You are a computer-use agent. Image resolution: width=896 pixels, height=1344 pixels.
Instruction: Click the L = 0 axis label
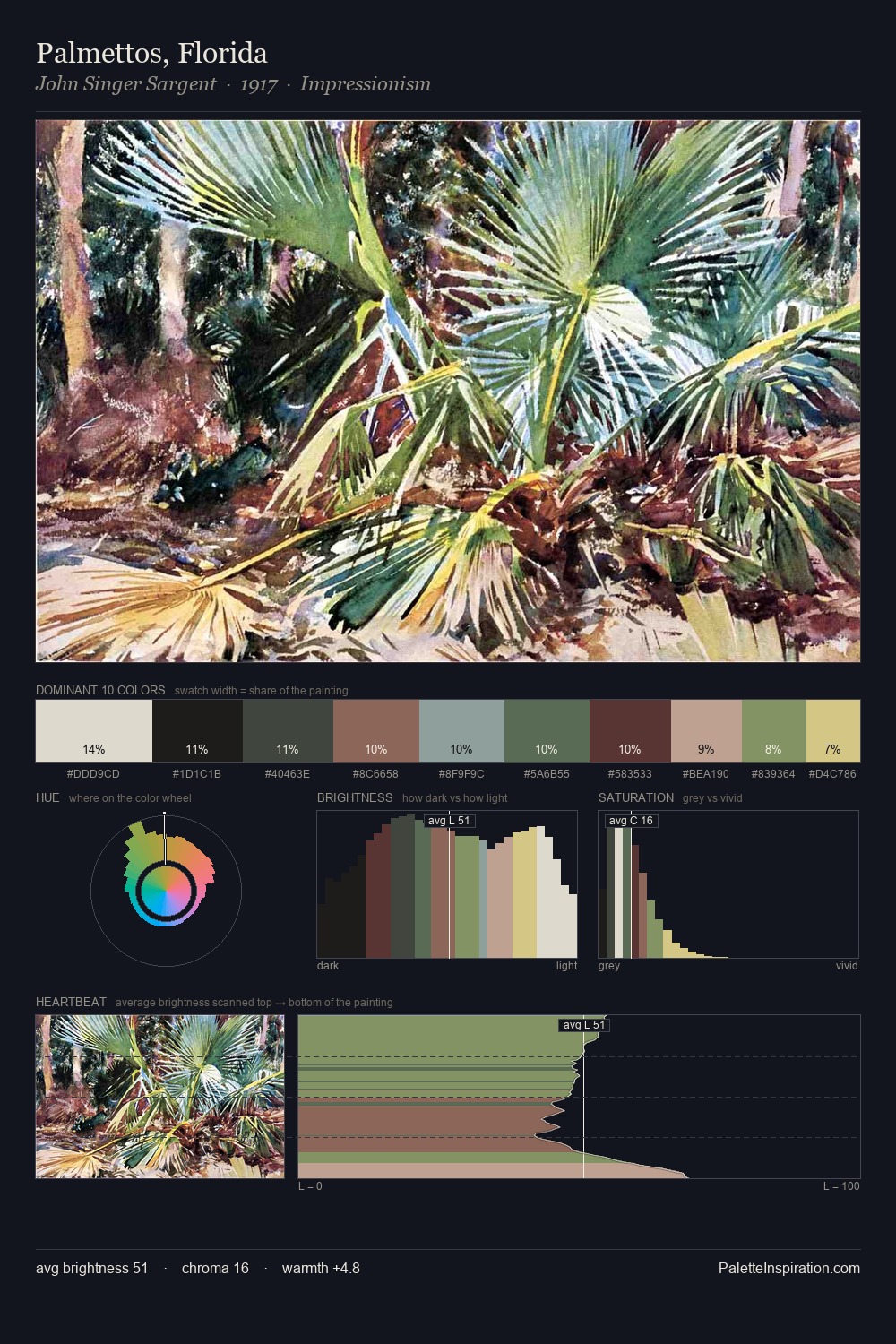(310, 1186)
